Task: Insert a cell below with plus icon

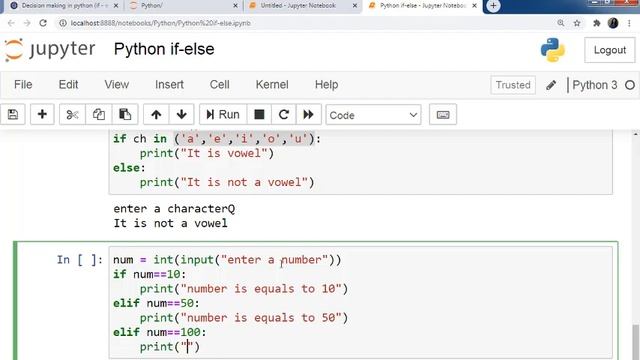Action: pyautogui.click(x=42, y=115)
